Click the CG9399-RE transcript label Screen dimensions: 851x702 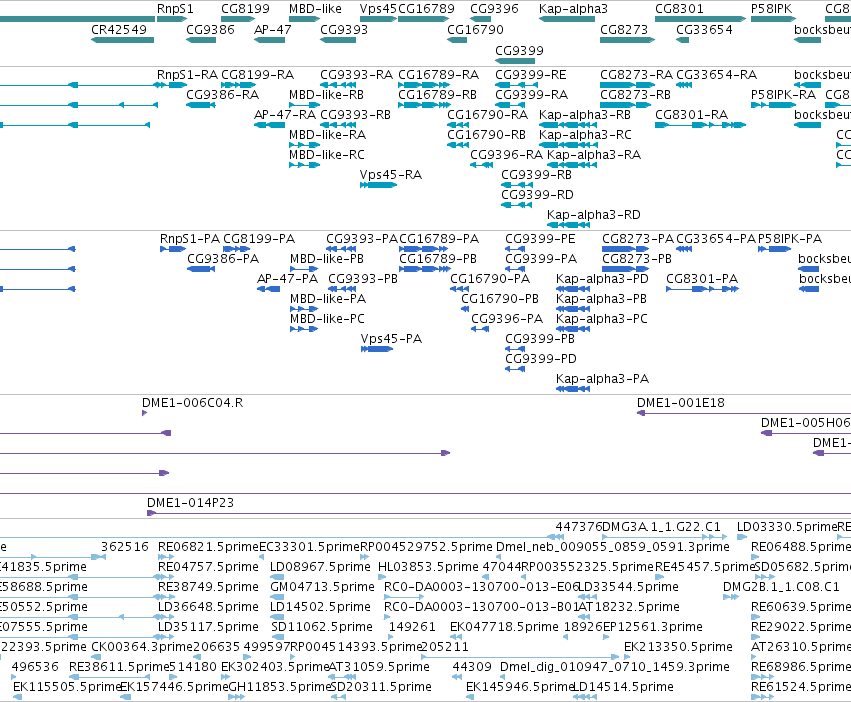(x=531, y=74)
